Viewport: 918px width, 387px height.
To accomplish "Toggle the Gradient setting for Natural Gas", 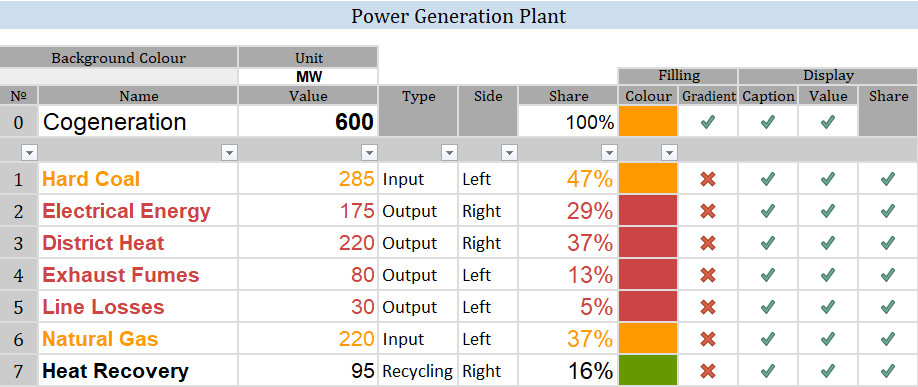I will (708, 339).
